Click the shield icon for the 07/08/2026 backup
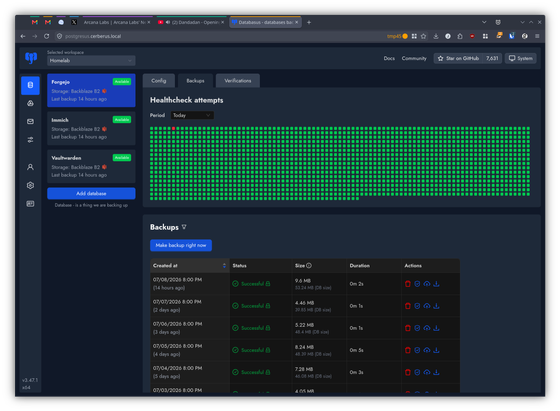560x411 pixels. click(x=417, y=284)
